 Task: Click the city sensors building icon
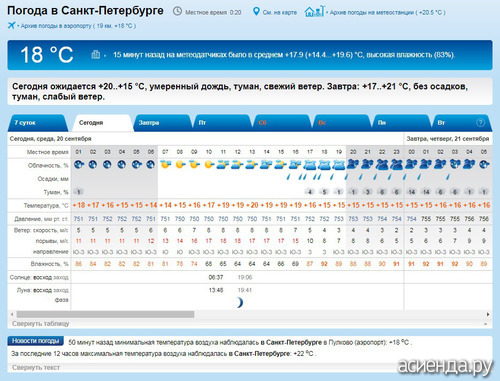coord(96,54)
